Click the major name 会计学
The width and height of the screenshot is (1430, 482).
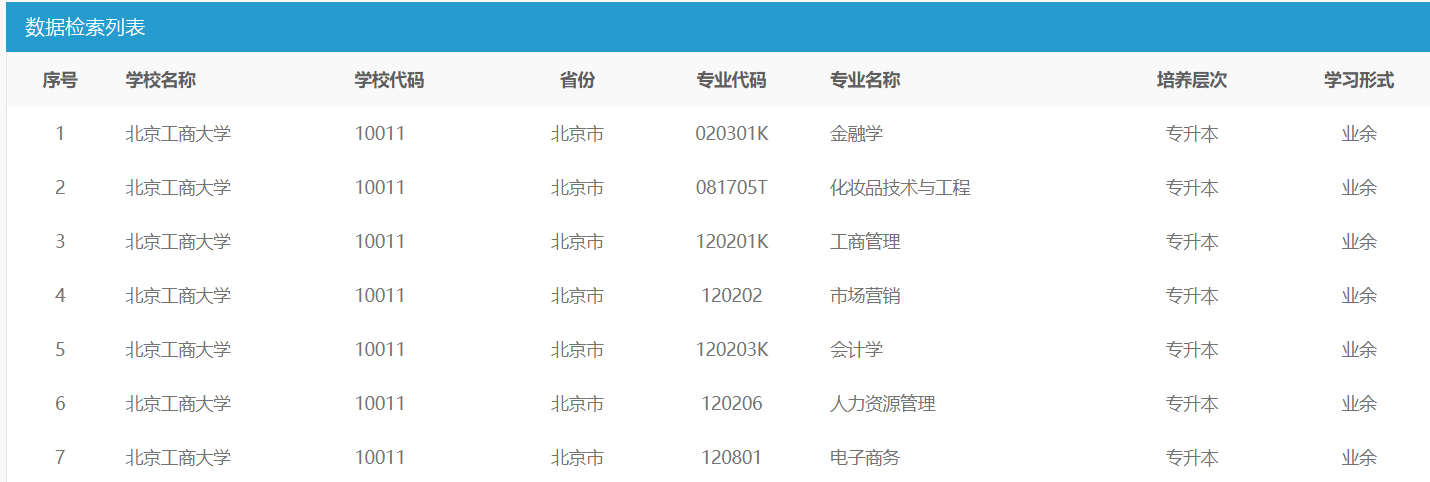click(856, 349)
